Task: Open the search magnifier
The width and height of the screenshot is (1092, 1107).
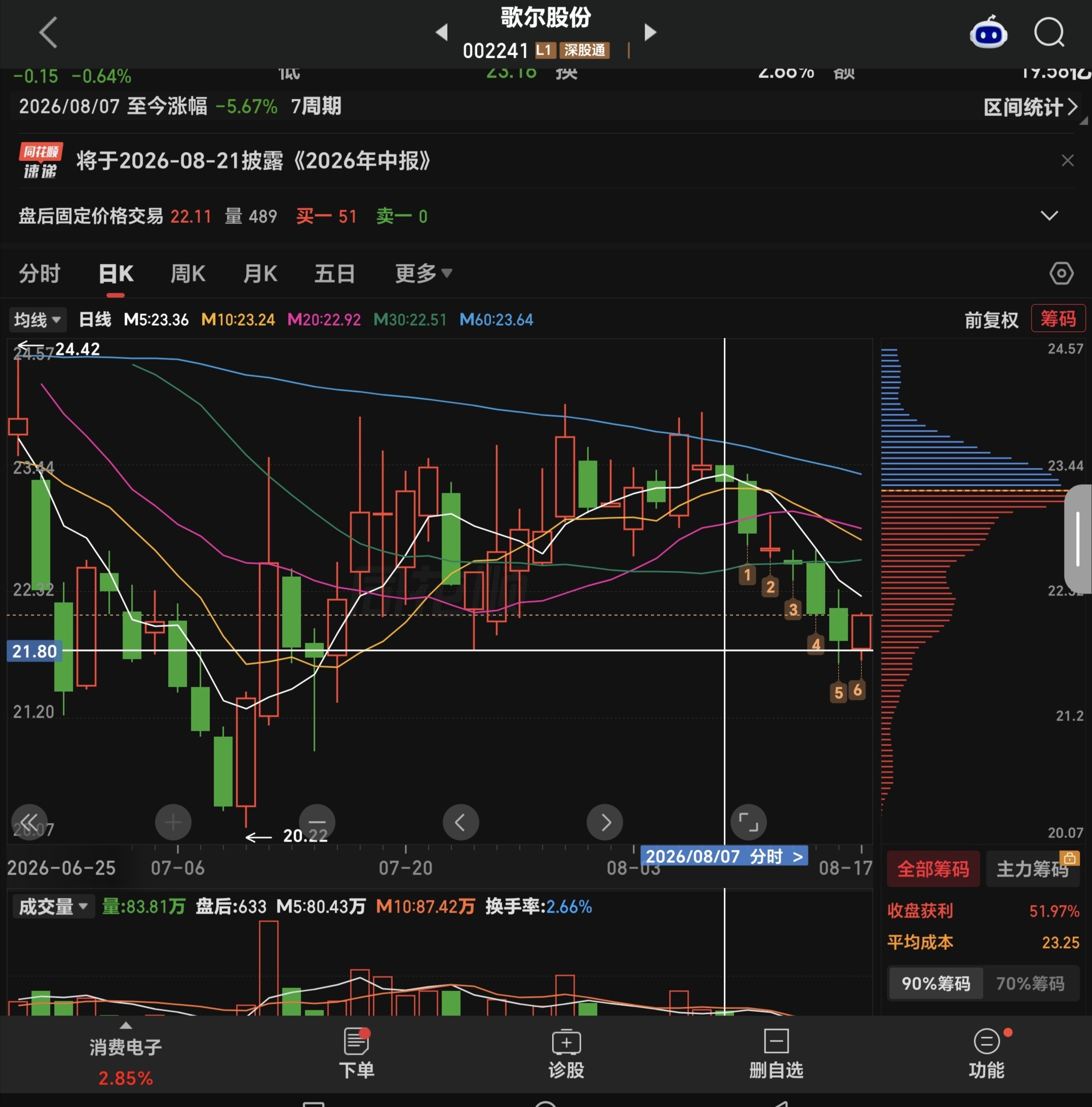Action: (x=1049, y=32)
